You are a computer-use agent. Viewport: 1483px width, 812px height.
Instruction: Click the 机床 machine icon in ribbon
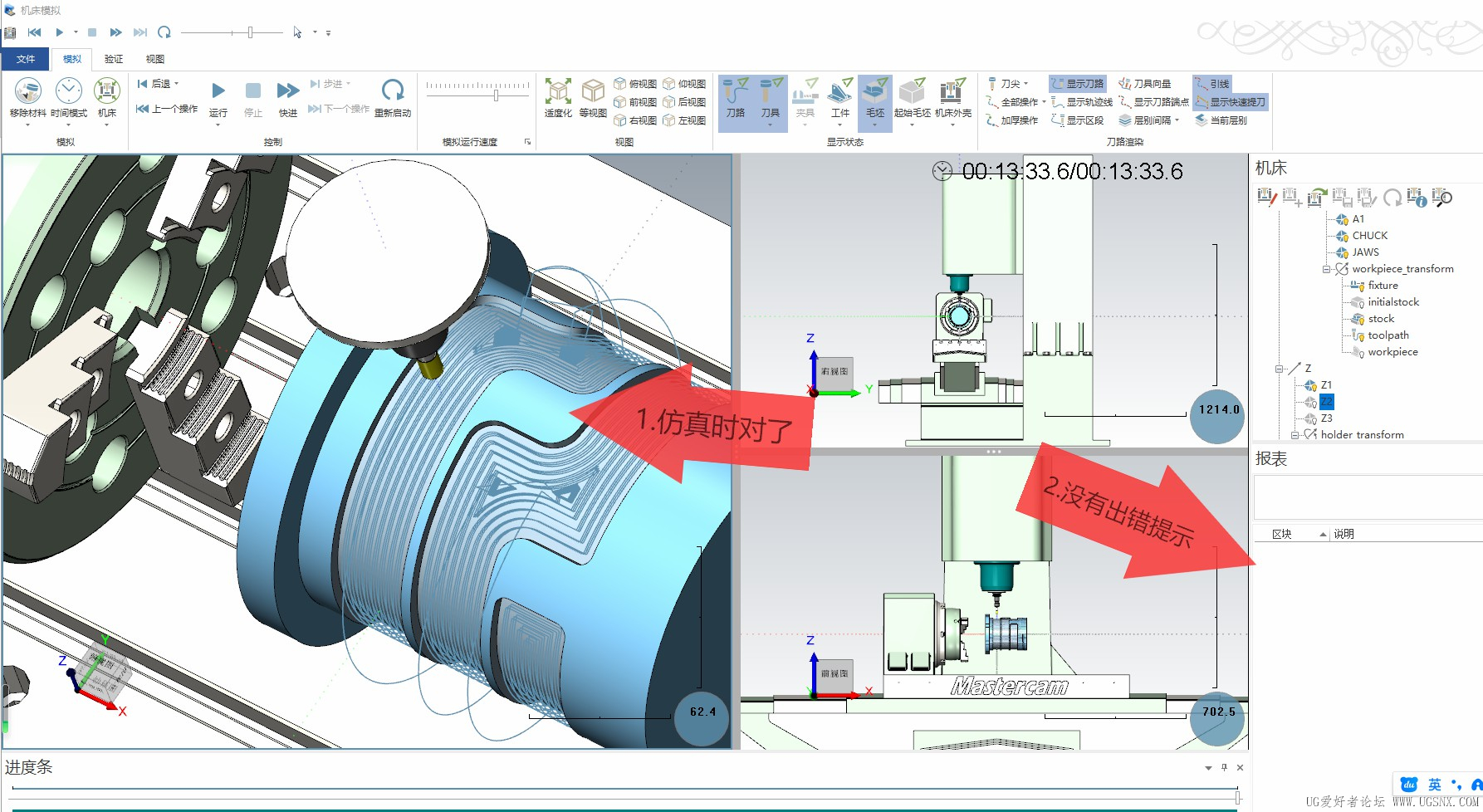(x=107, y=91)
